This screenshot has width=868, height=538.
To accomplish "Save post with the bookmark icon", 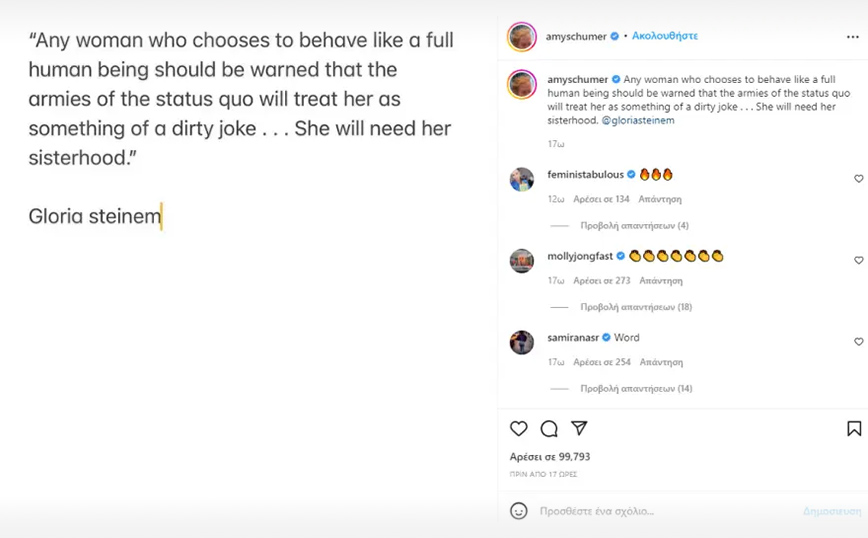I will 854,428.
